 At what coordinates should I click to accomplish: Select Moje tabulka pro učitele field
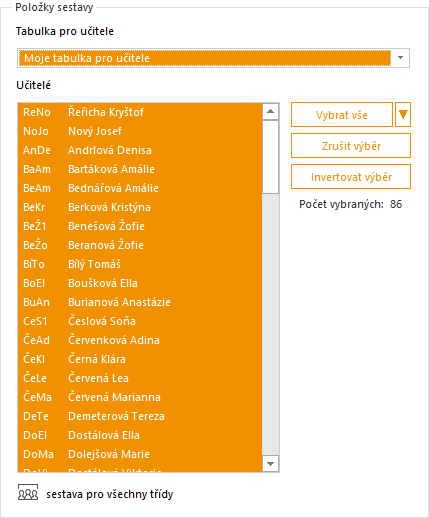point(204,58)
